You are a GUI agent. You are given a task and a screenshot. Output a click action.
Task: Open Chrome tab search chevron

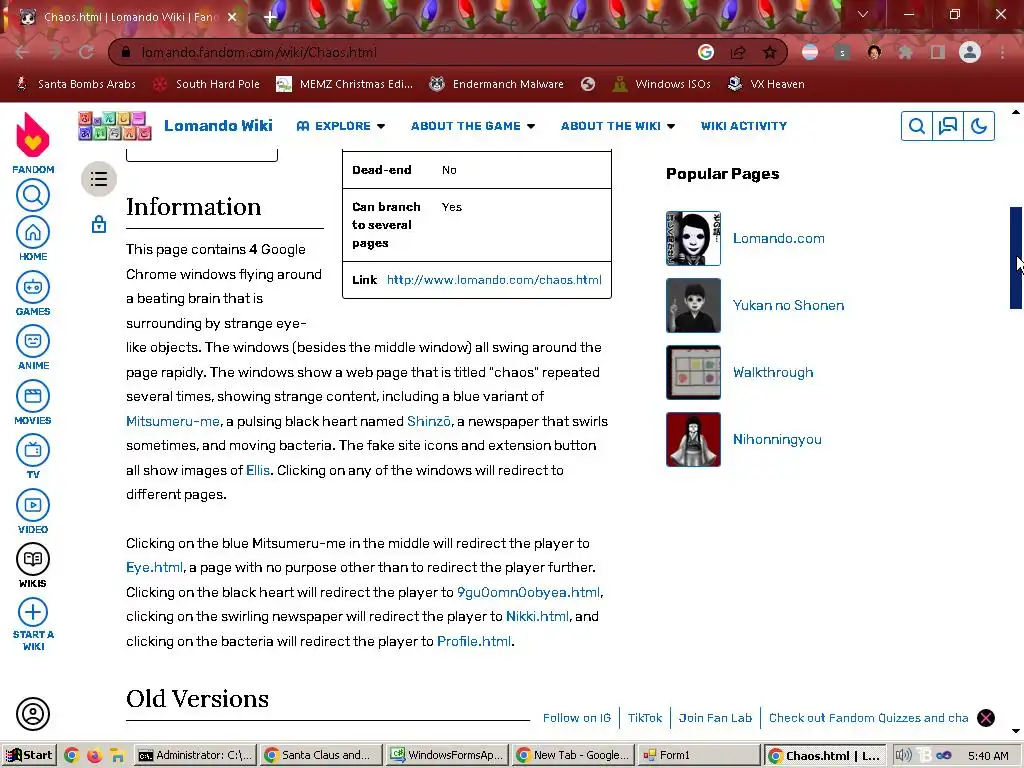(863, 14)
